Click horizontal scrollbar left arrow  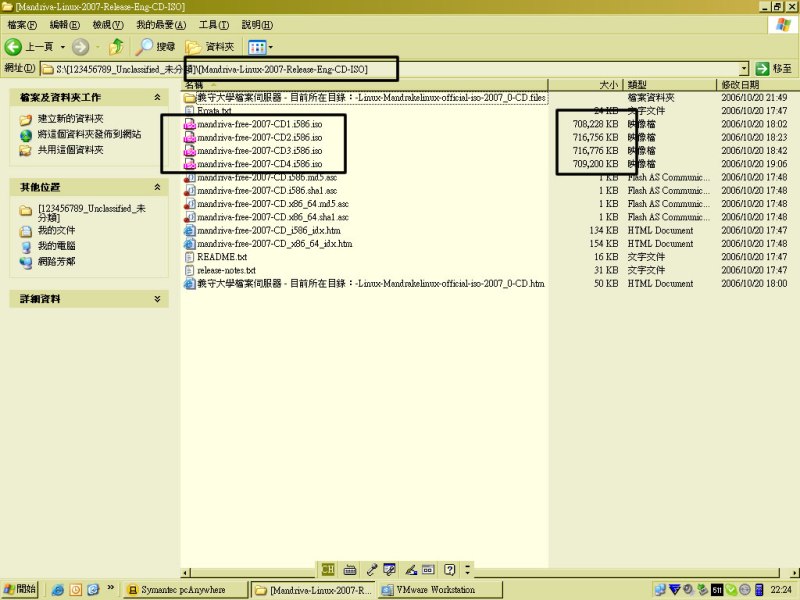(186, 572)
